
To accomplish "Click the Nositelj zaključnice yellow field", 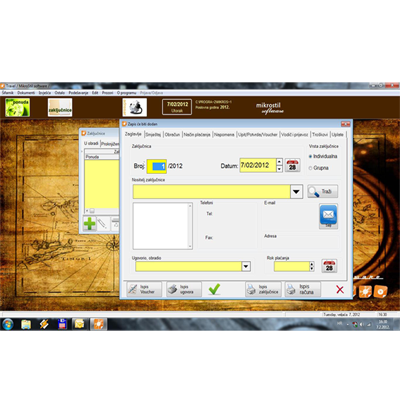I will tap(211, 192).
